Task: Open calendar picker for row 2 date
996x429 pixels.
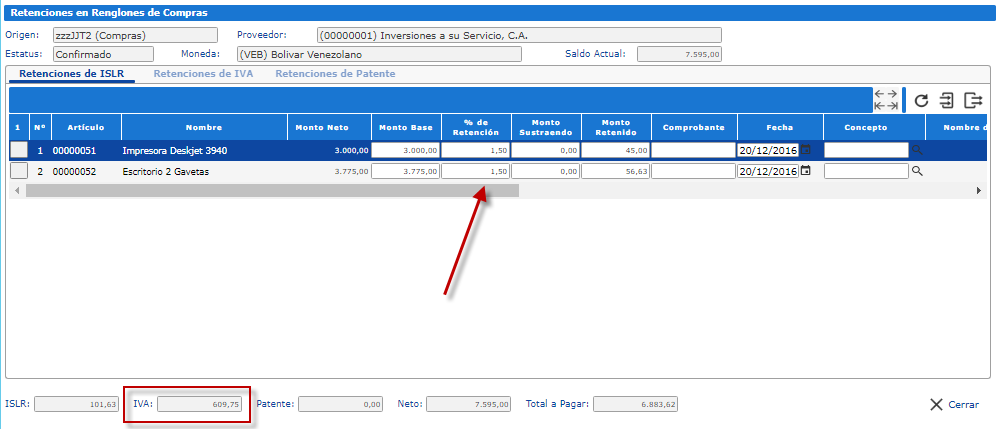Action: pos(806,171)
